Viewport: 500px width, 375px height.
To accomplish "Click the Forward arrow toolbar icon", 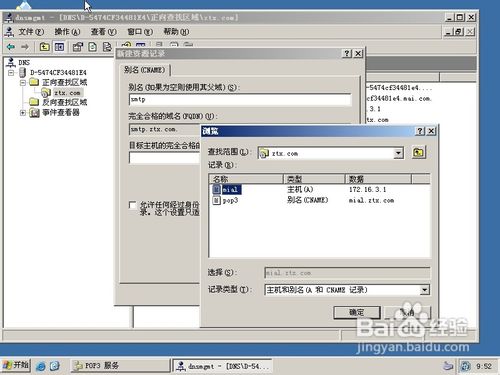I will coord(25,47).
